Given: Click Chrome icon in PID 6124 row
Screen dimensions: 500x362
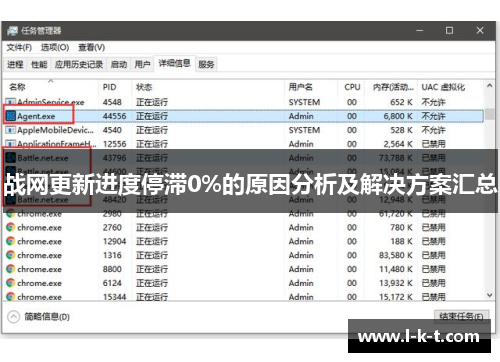Looking at the screenshot, I should [11, 283].
